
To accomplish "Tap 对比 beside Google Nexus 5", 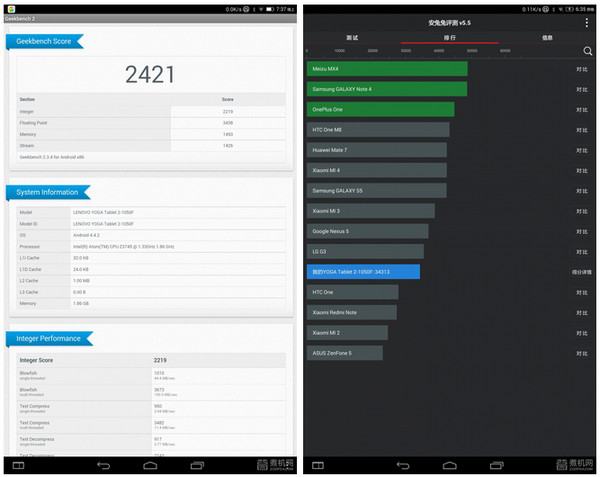I will [582, 231].
